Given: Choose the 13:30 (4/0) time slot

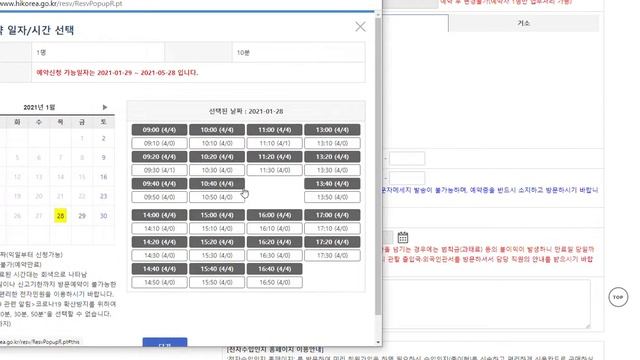Looking at the screenshot, I should (332, 170).
